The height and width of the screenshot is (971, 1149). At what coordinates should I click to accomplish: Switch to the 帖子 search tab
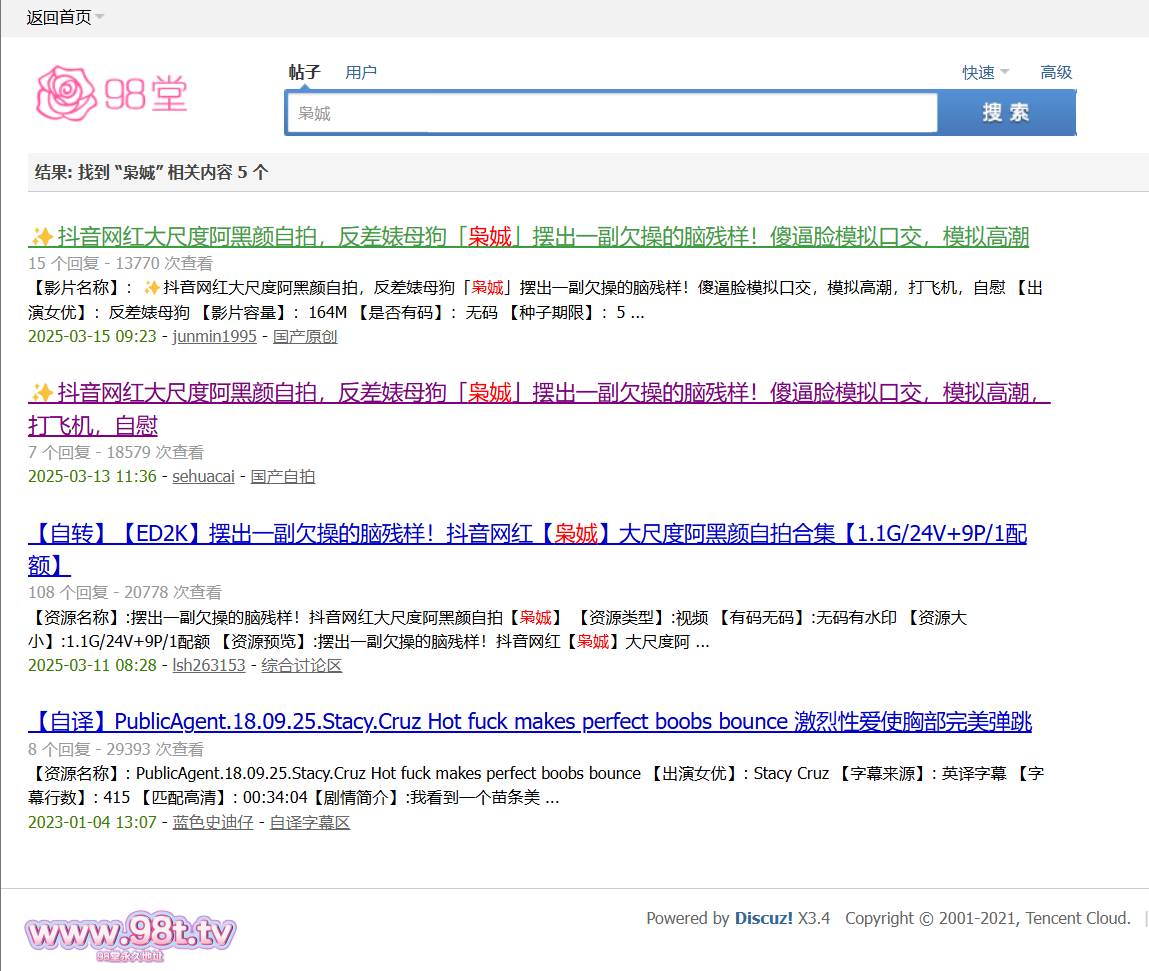click(304, 72)
